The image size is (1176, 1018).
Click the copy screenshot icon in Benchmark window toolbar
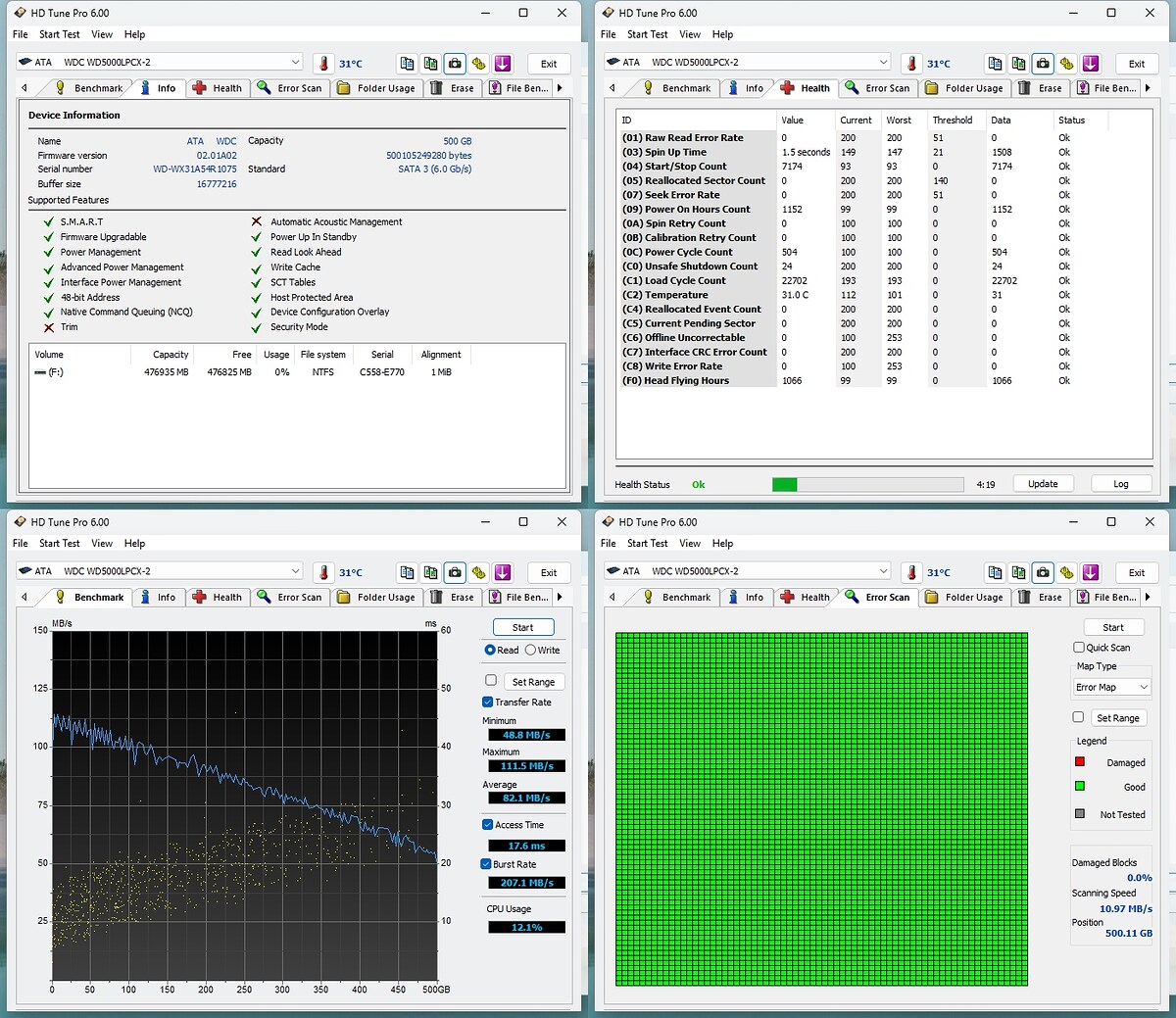click(431, 572)
